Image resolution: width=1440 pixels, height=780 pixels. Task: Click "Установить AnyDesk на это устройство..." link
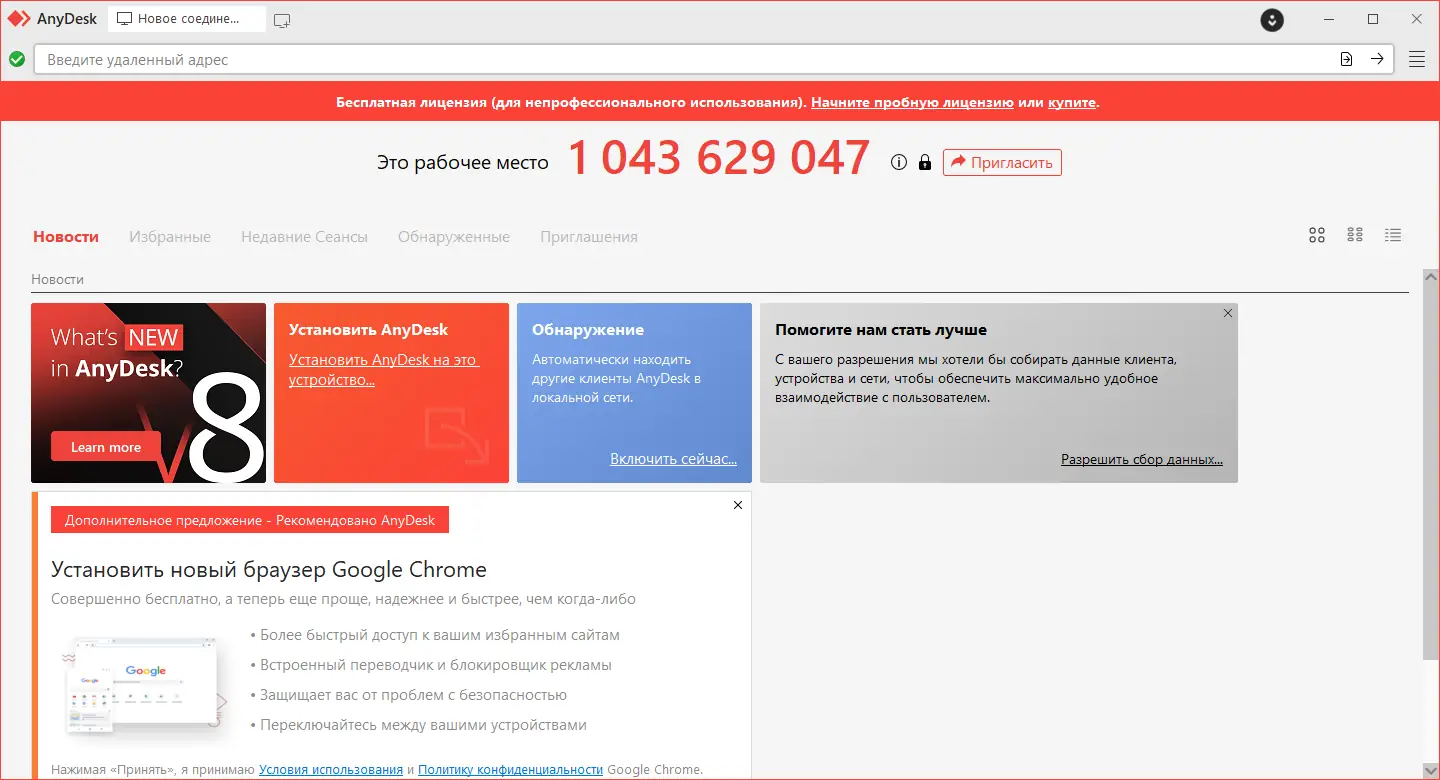coord(384,370)
